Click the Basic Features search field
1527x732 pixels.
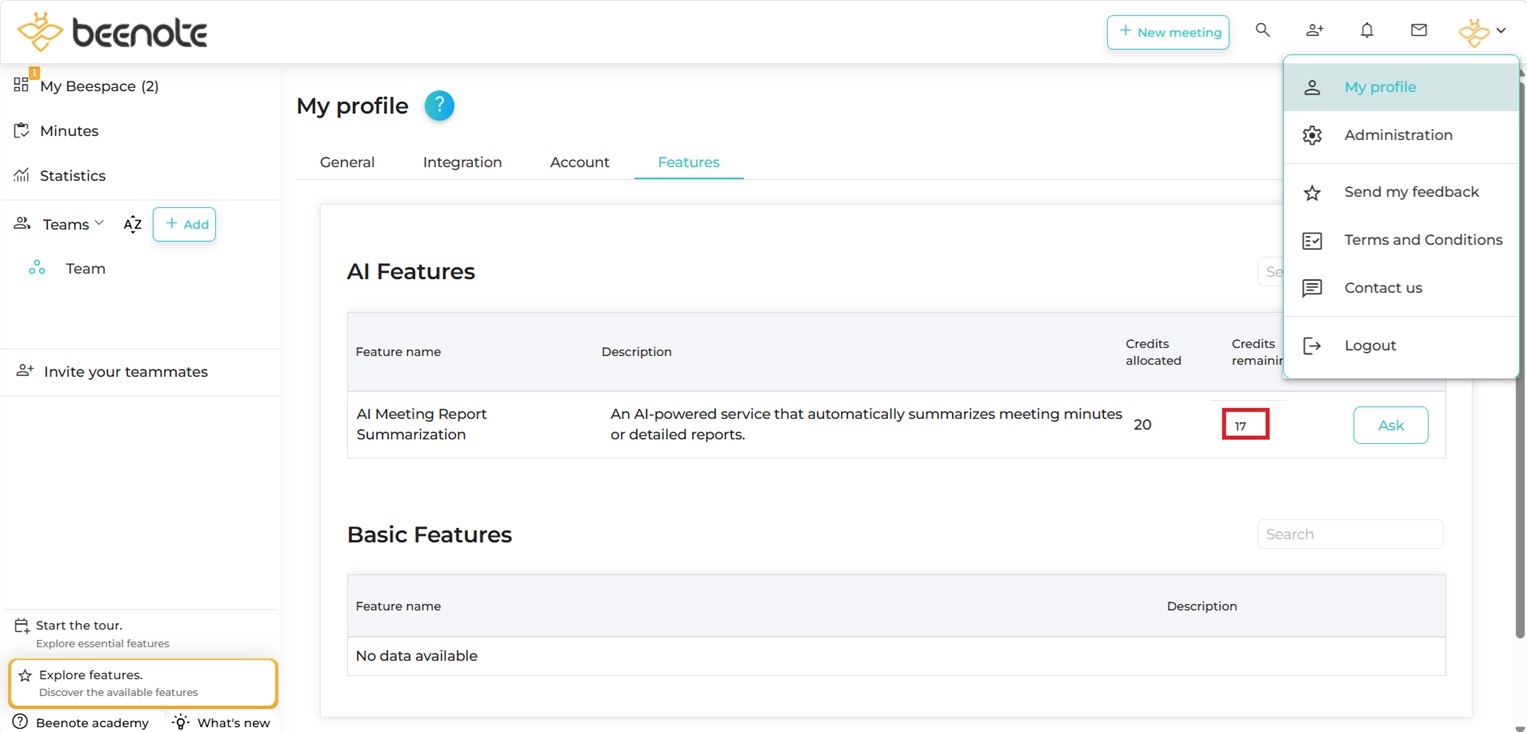tap(1349, 534)
